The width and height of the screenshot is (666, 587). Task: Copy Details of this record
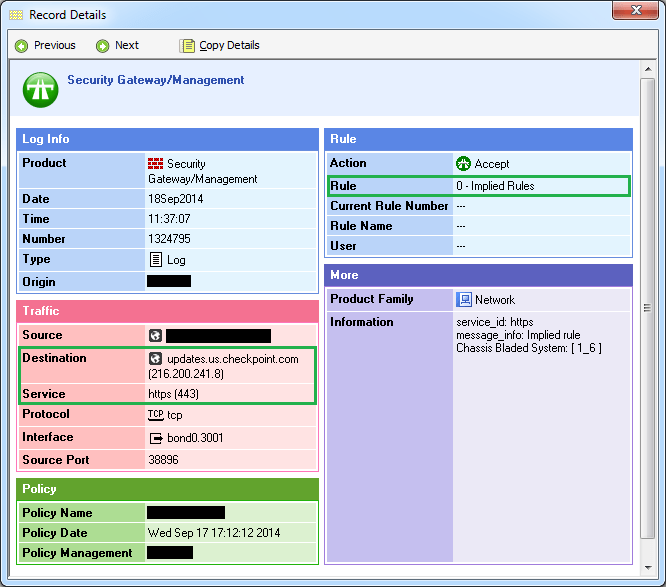pos(220,45)
